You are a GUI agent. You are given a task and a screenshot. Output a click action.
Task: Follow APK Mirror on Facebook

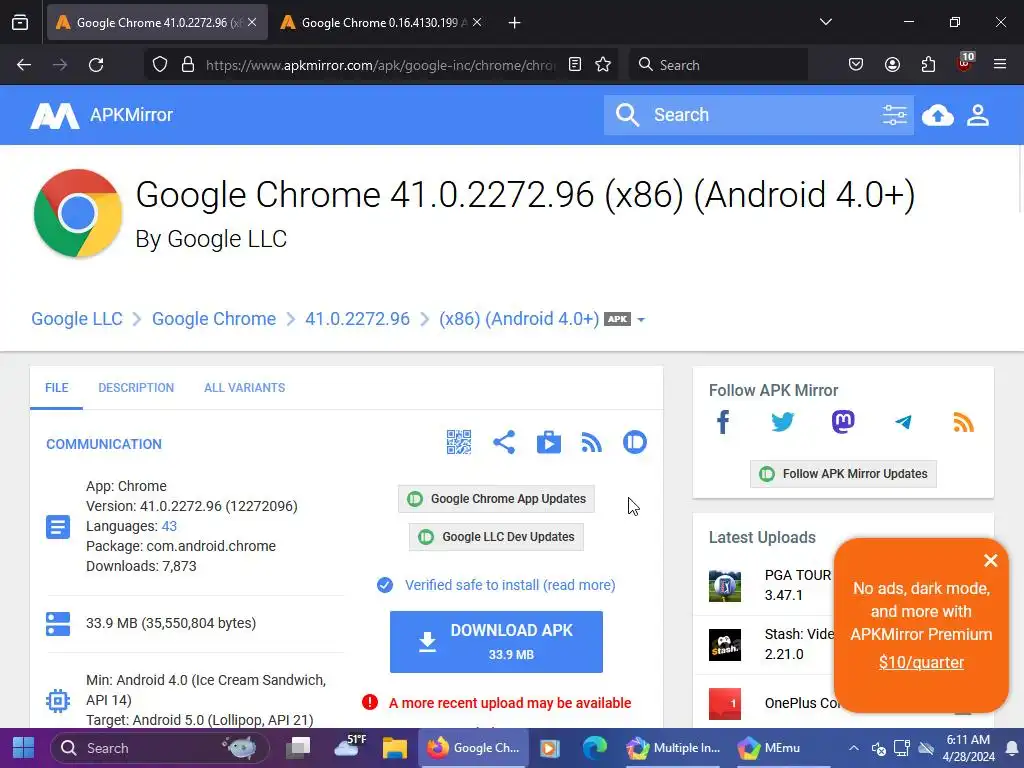point(723,422)
